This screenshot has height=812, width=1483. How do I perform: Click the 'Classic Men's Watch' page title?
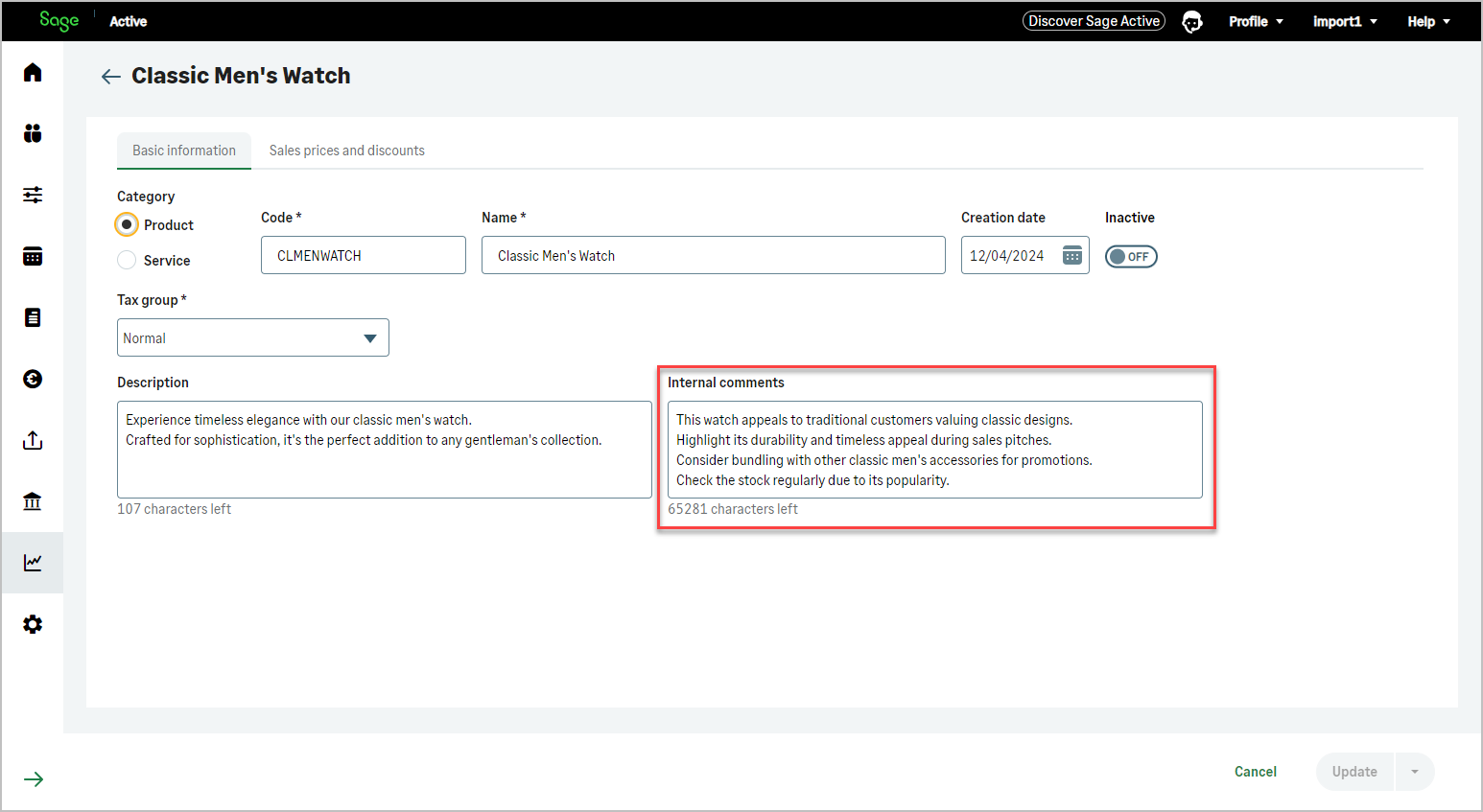[x=241, y=76]
